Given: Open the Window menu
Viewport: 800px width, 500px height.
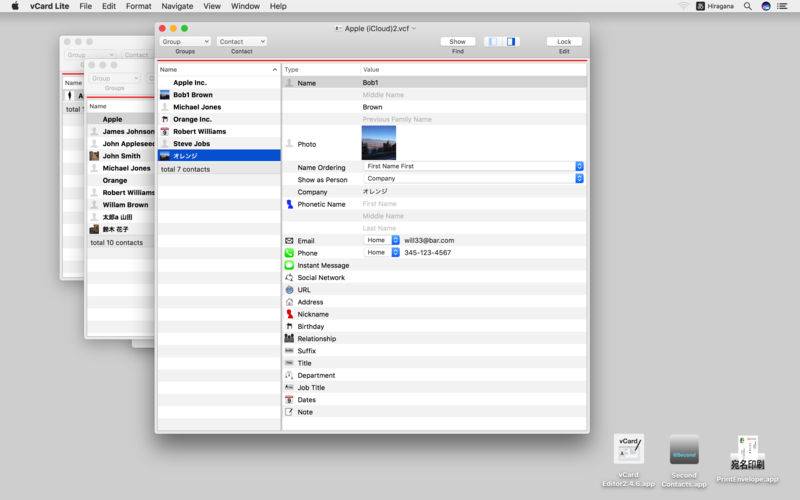Looking at the screenshot, I should coord(245,6).
